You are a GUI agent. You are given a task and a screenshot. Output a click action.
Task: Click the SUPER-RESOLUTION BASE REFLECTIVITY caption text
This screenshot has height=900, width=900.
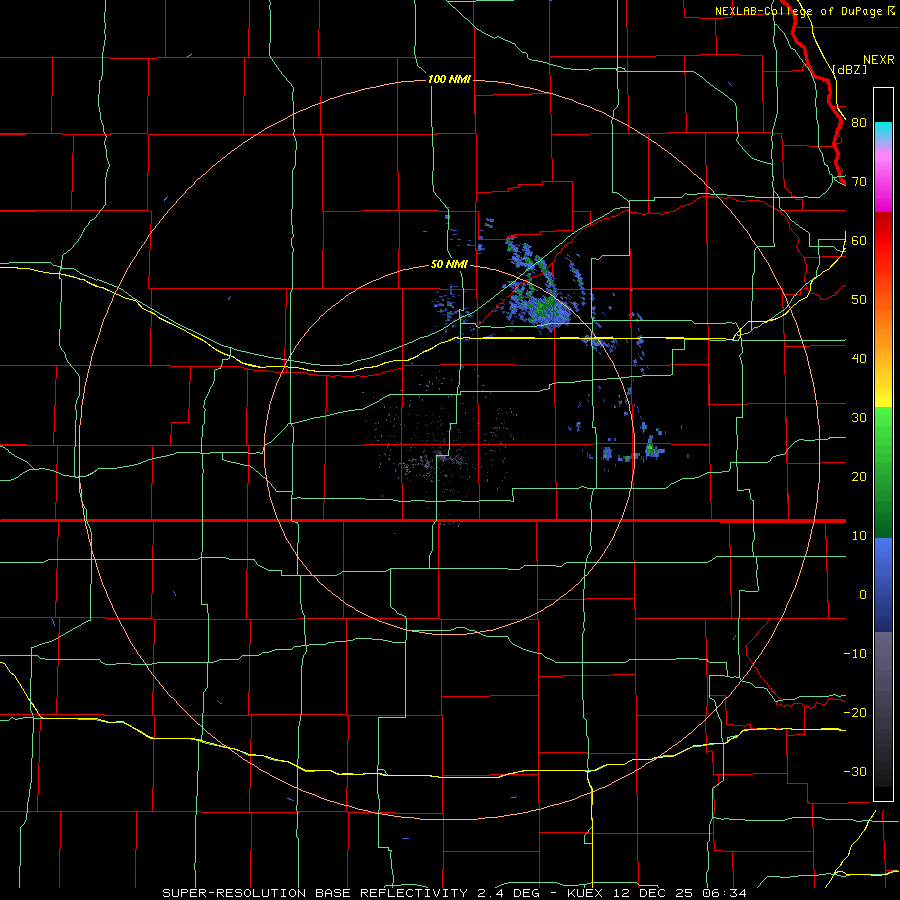[315, 893]
